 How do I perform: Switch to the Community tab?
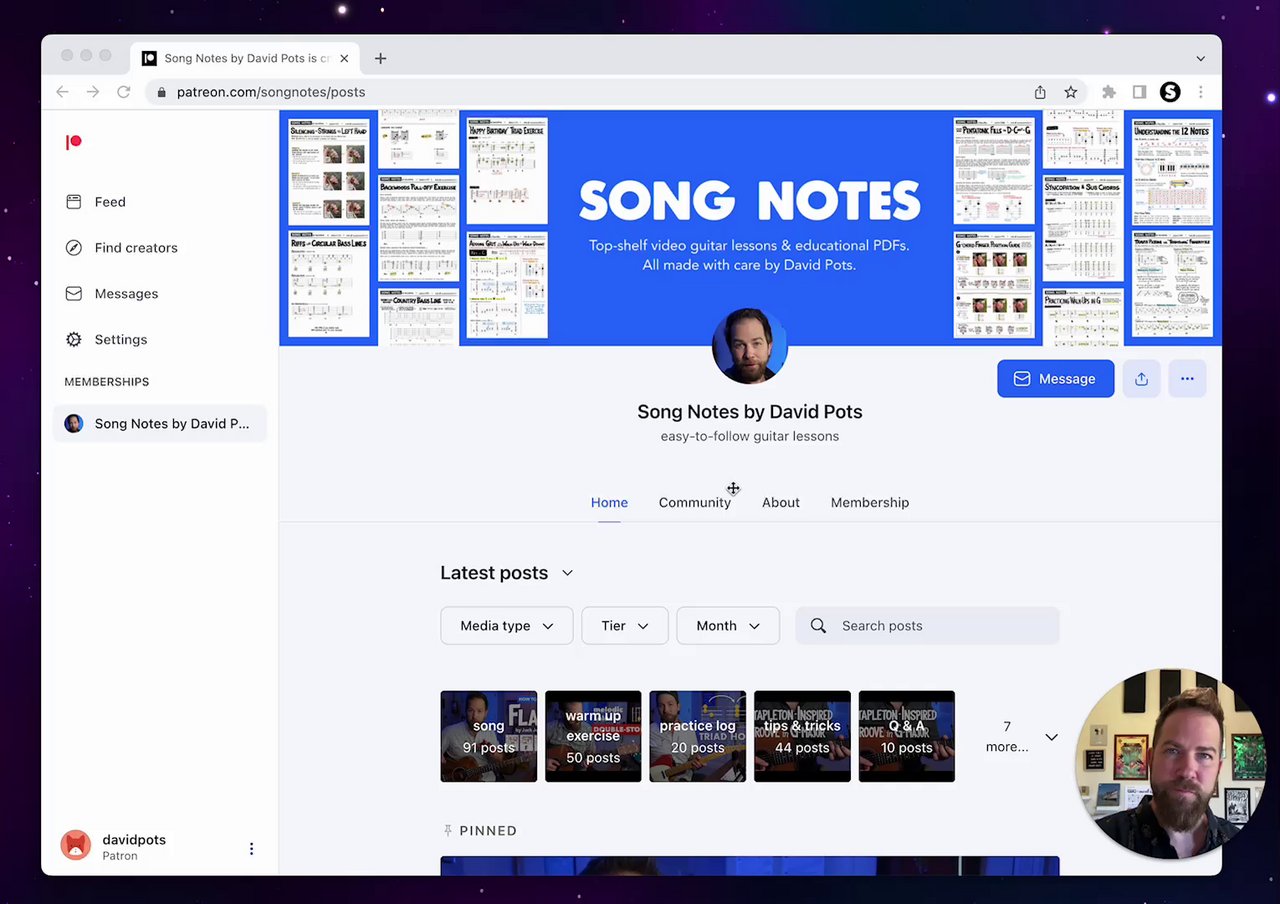pyautogui.click(x=695, y=503)
